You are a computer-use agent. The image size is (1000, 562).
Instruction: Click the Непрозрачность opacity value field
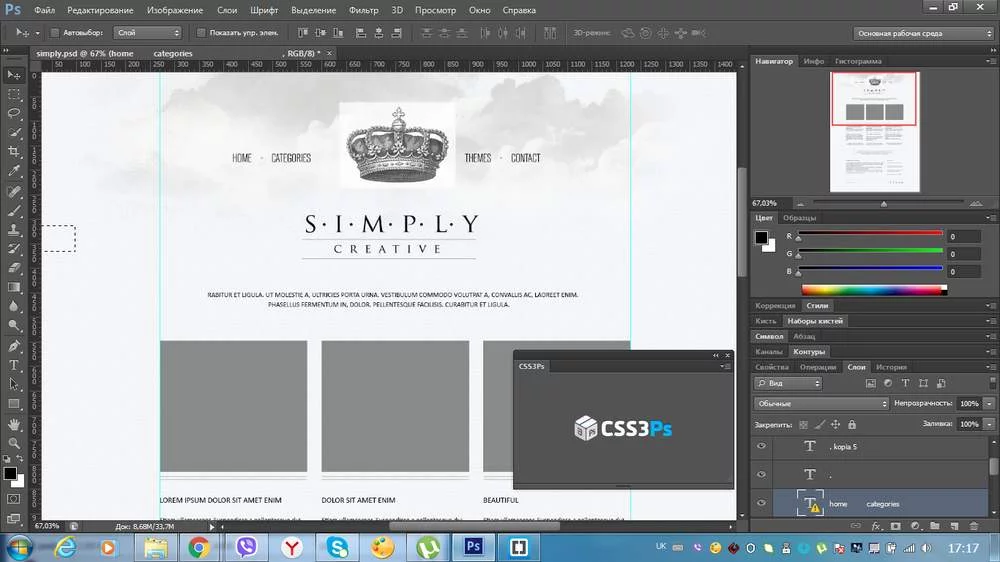point(968,404)
